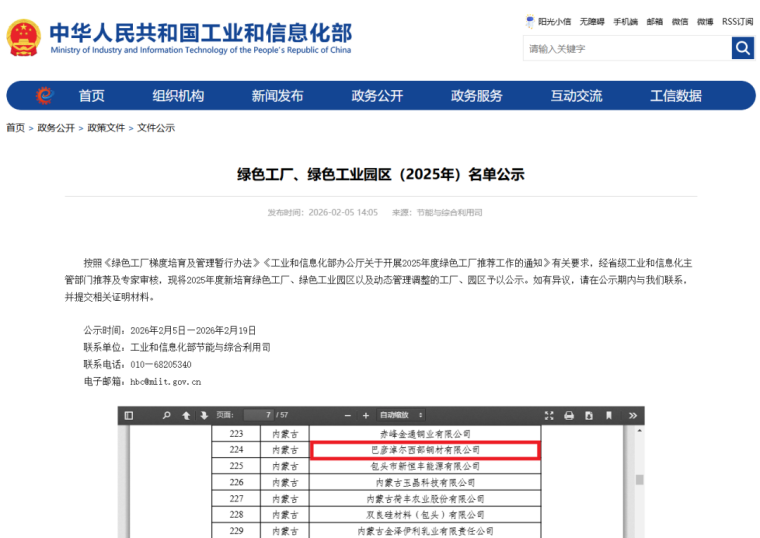Toggle the PDF viewer sidebar
The image size is (760, 538).
[128, 415]
